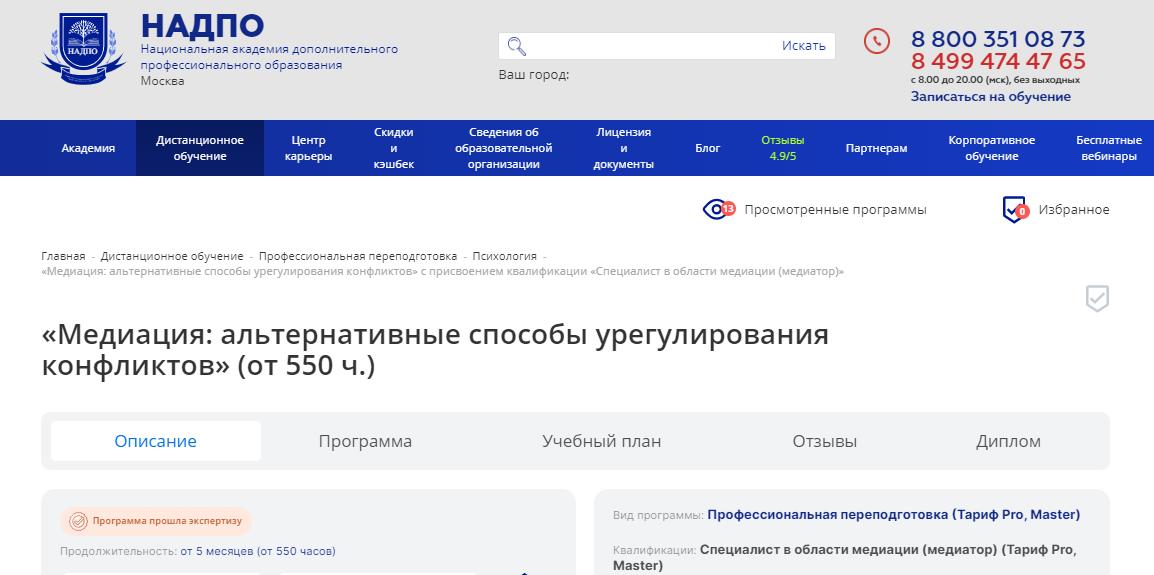
Task: Open Сведения об образовательной организации menu
Action: [x=503, y=148]
